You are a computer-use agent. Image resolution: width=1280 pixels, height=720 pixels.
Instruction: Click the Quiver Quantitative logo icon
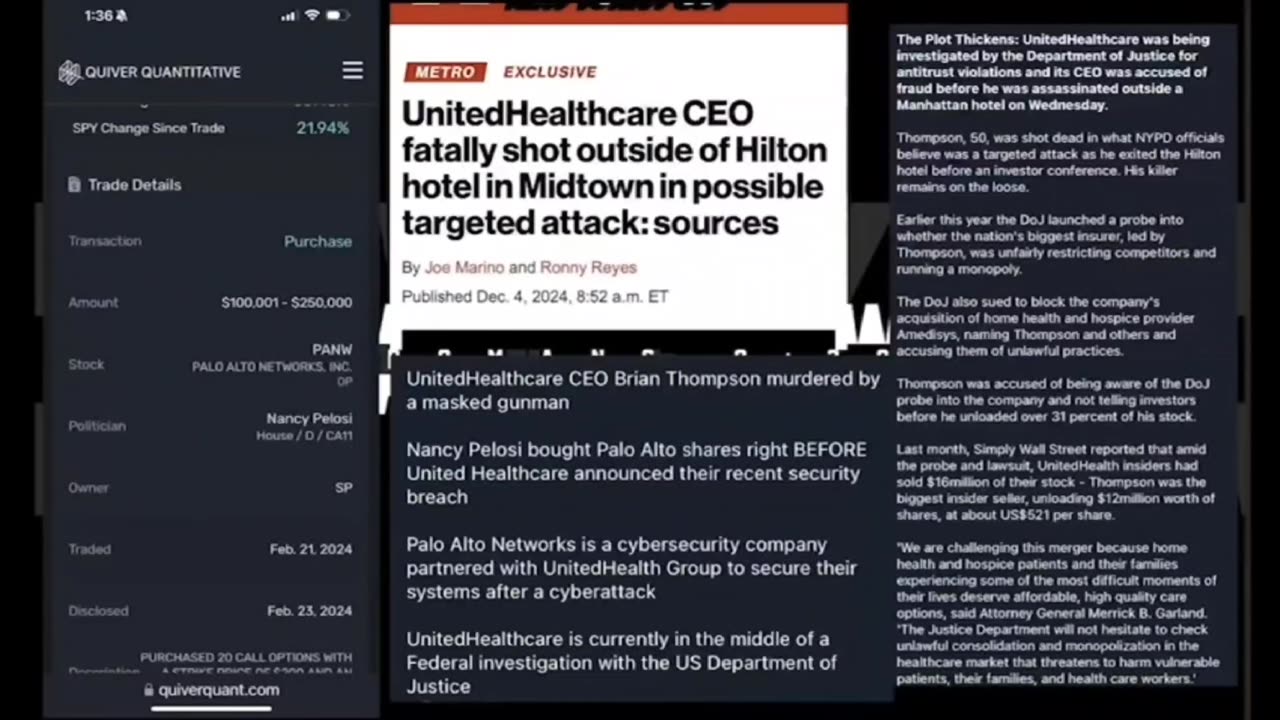(69, 72)
